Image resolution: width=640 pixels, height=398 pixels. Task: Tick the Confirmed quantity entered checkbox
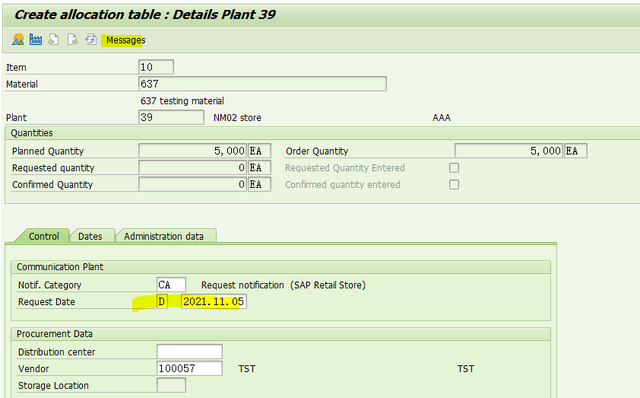coord(454,185)
